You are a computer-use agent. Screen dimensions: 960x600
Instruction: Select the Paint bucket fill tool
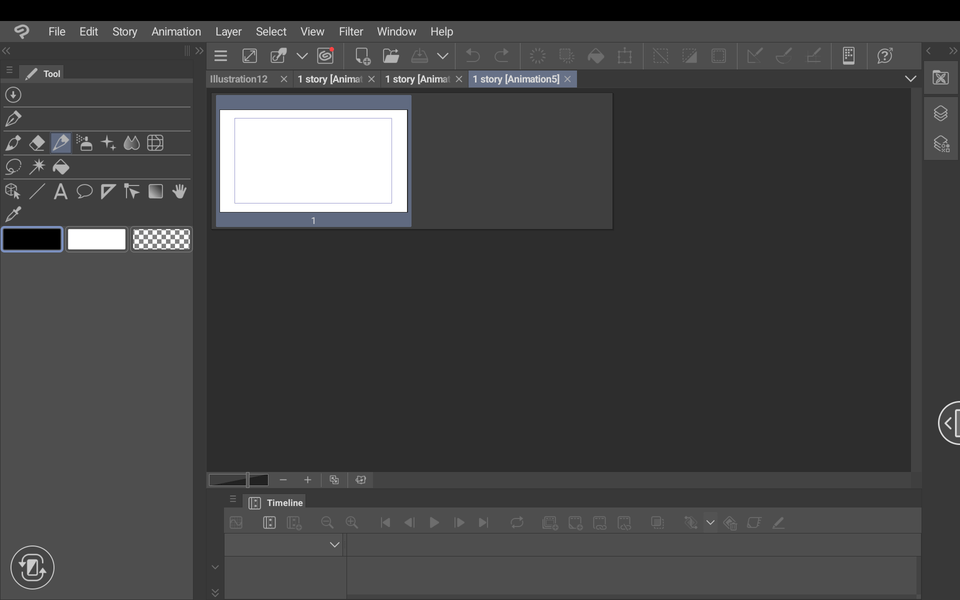pyautogui.click(x=61, y=166)
